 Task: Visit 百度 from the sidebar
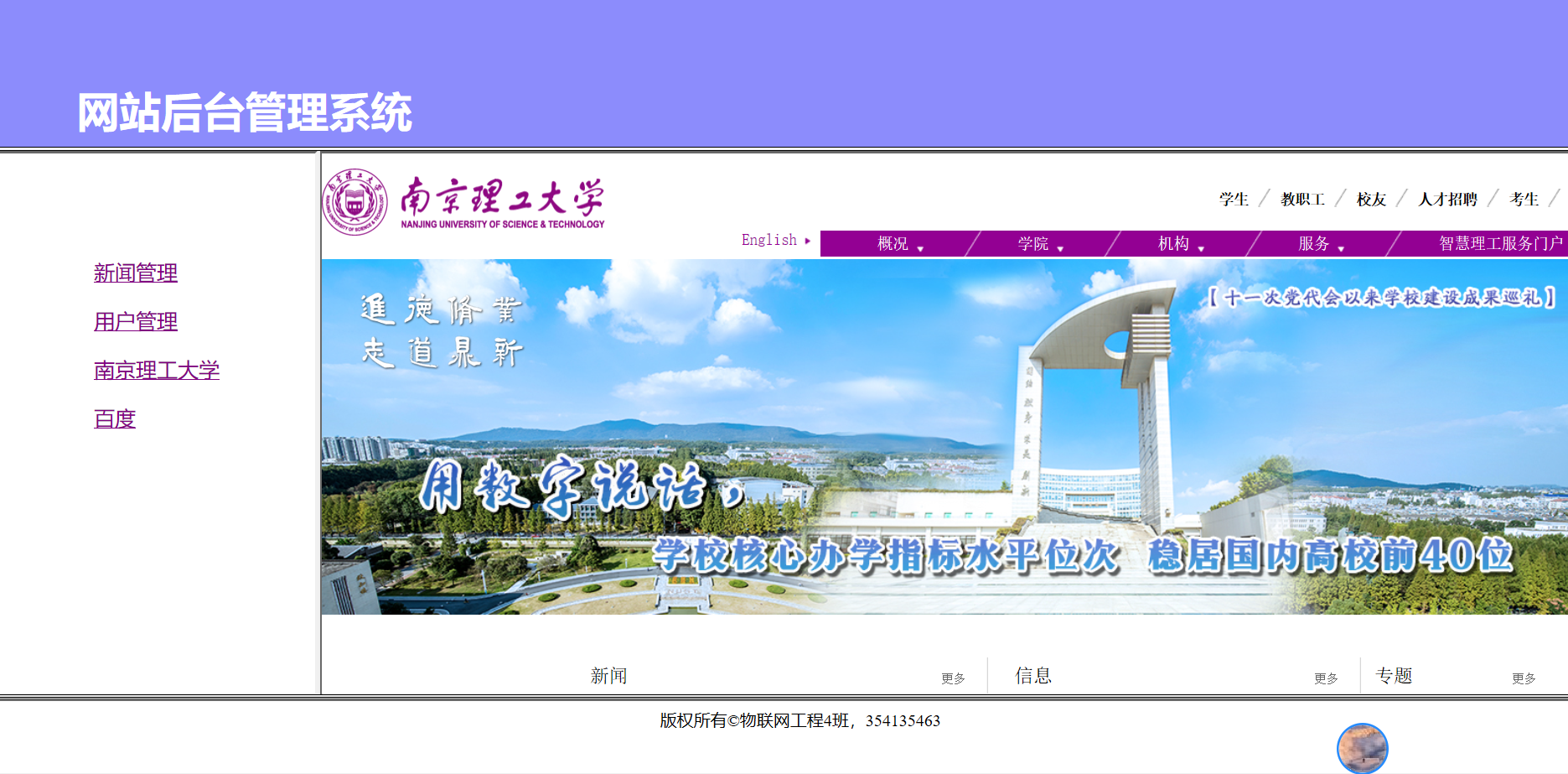pos(115,419)
